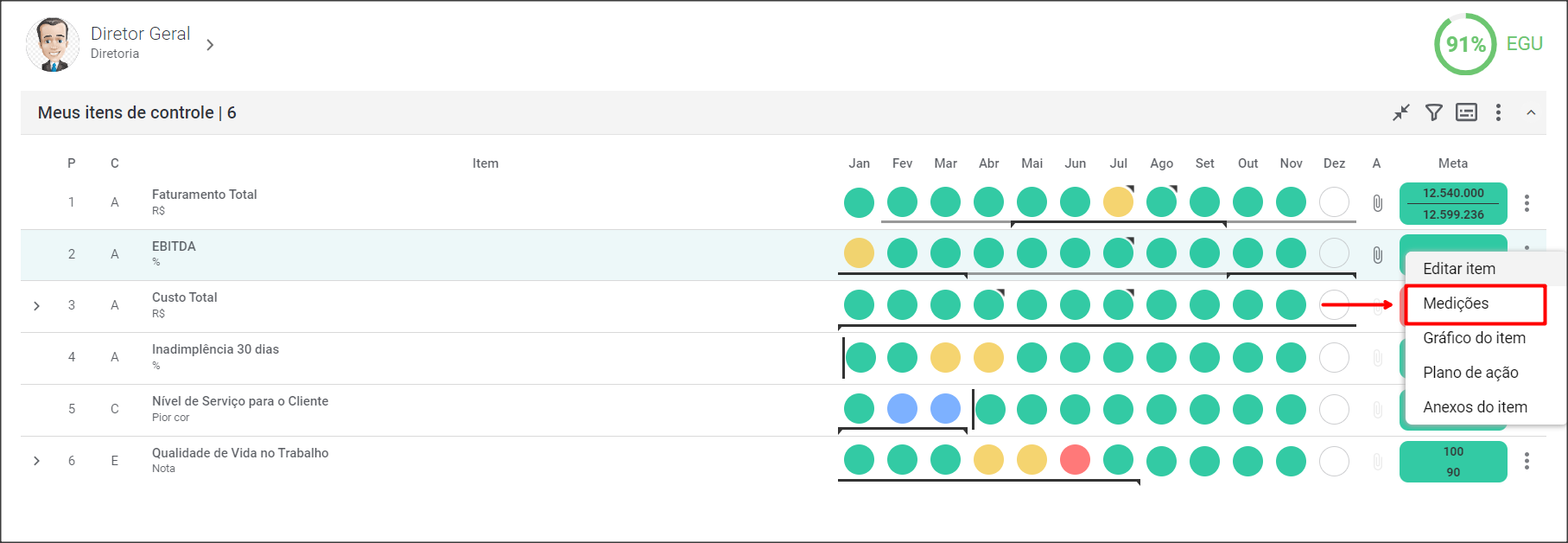
Task: Expand the Qualidade de Vida no Trabalho row
Action: coord(36,461)
